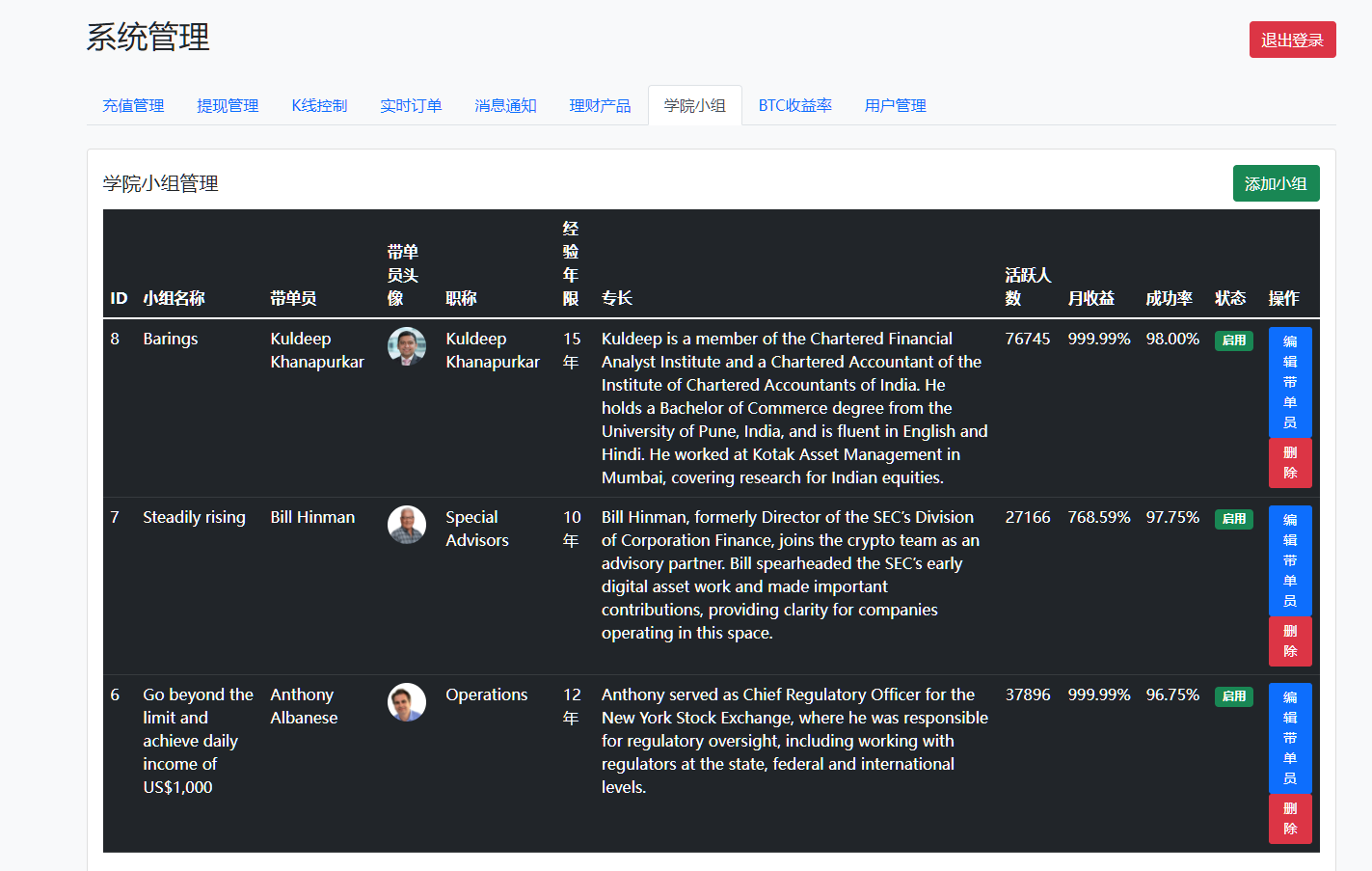1372x871 pixels.
Task: Open the K线控制 tab
Action: tap(319, 105)
